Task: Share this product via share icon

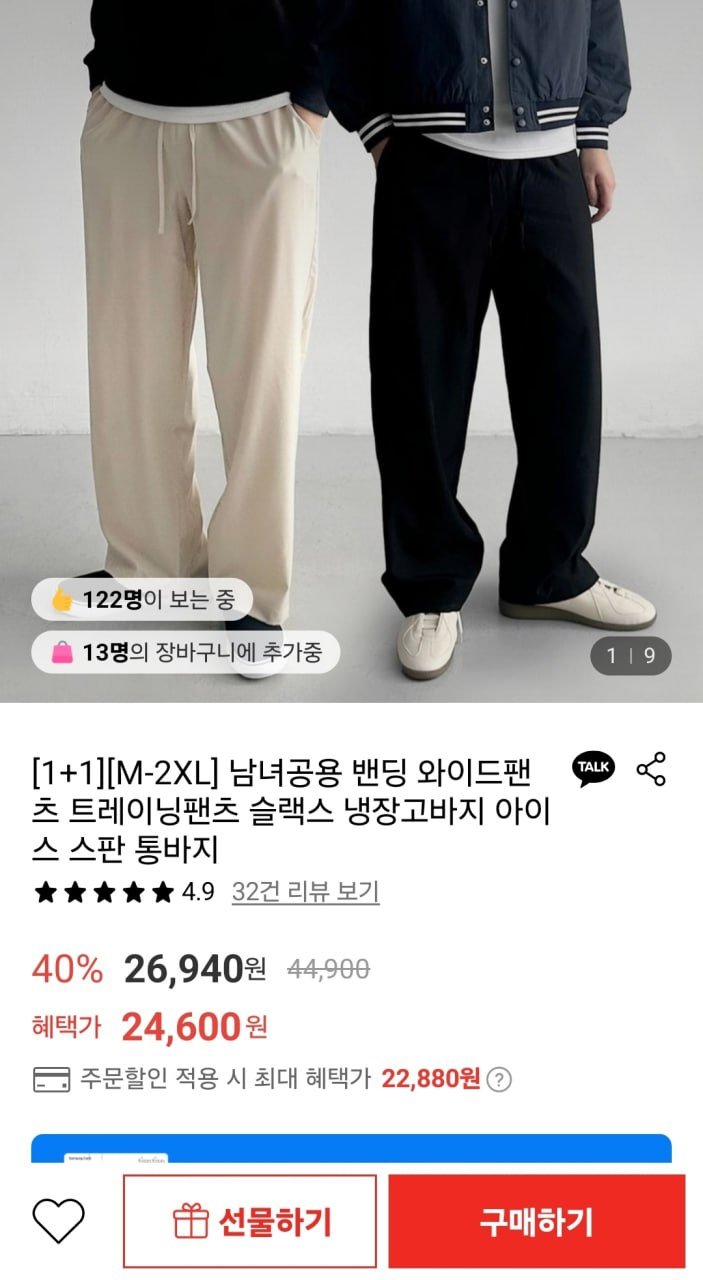Action: point(651,769)
